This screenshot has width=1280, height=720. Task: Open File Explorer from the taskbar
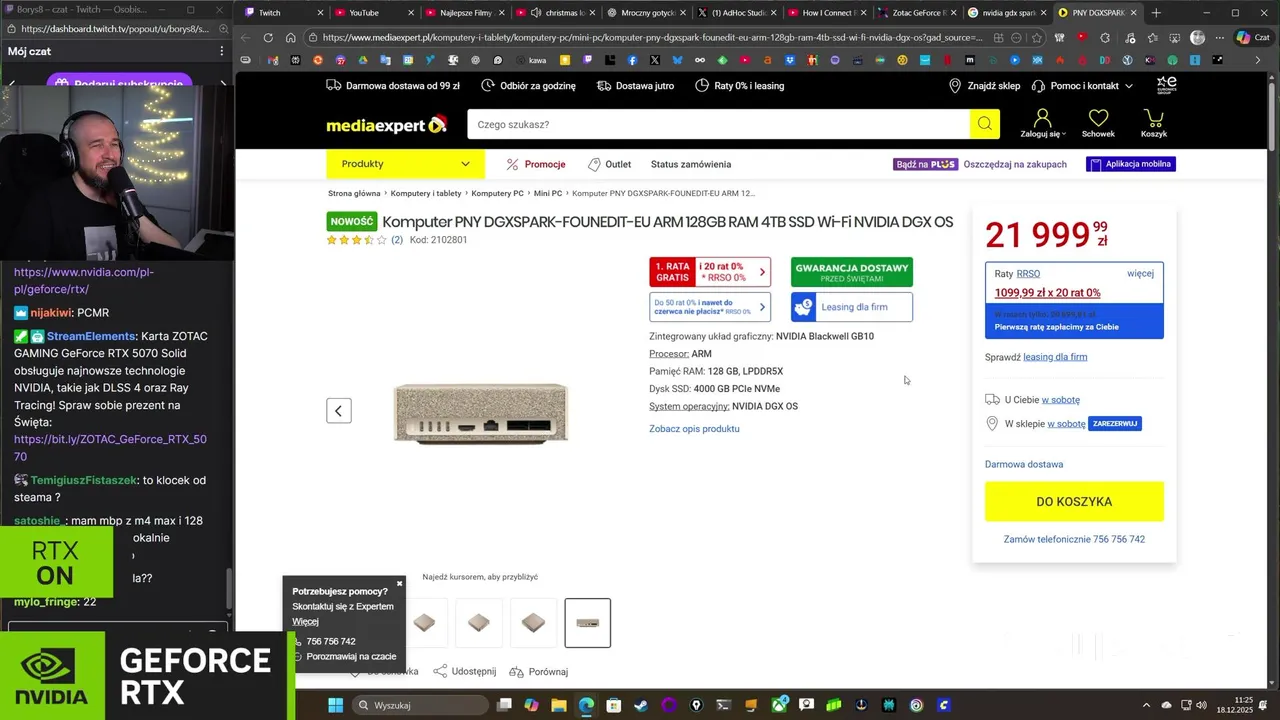(x=559, y=705)
